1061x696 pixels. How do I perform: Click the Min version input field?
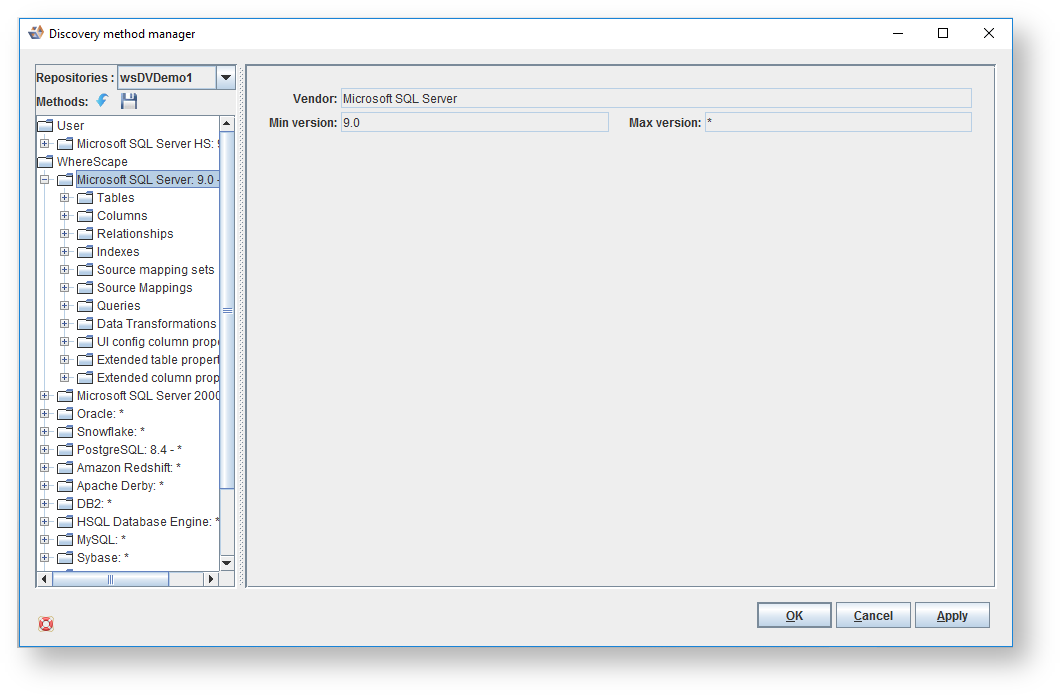click(474, 122)
